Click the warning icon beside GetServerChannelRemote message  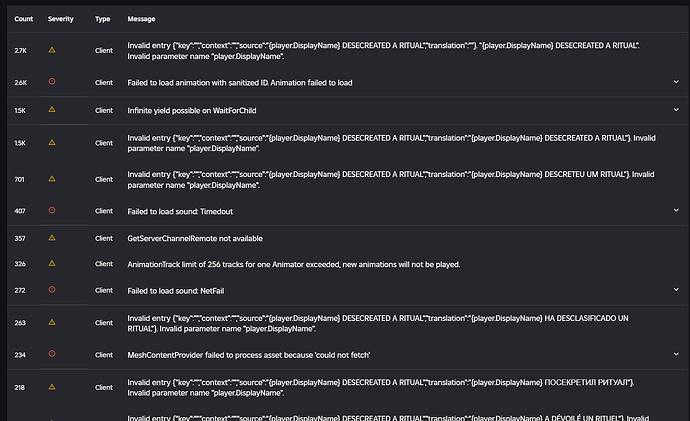[52, 239]
